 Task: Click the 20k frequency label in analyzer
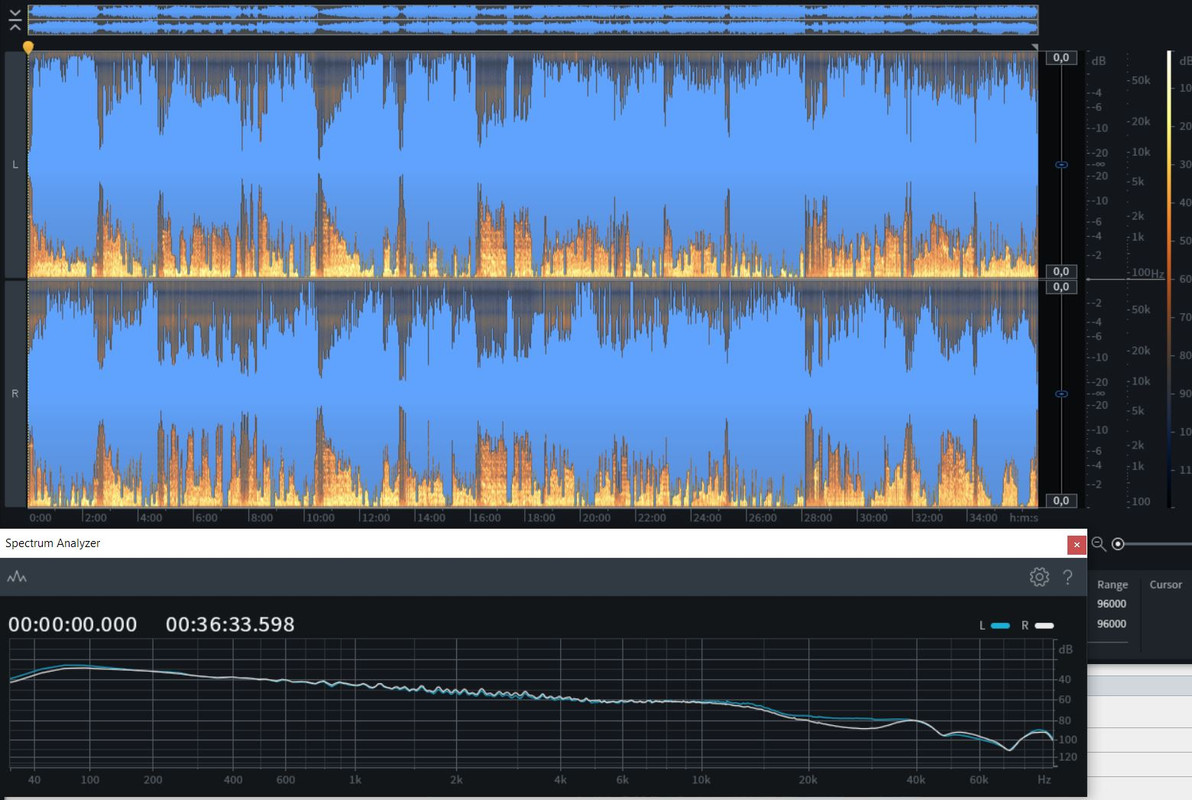808,779
